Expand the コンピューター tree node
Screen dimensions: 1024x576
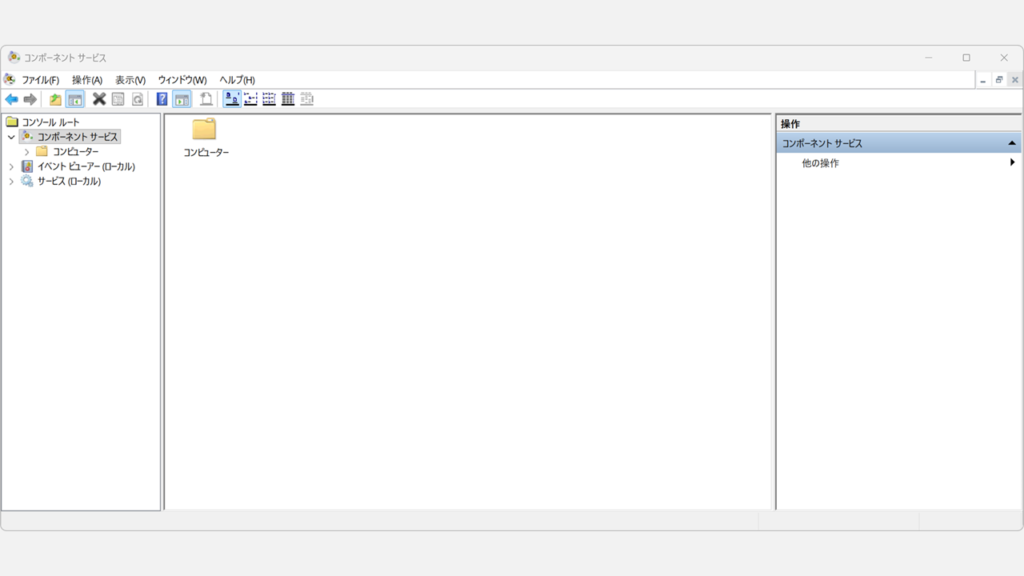(27, 152)
